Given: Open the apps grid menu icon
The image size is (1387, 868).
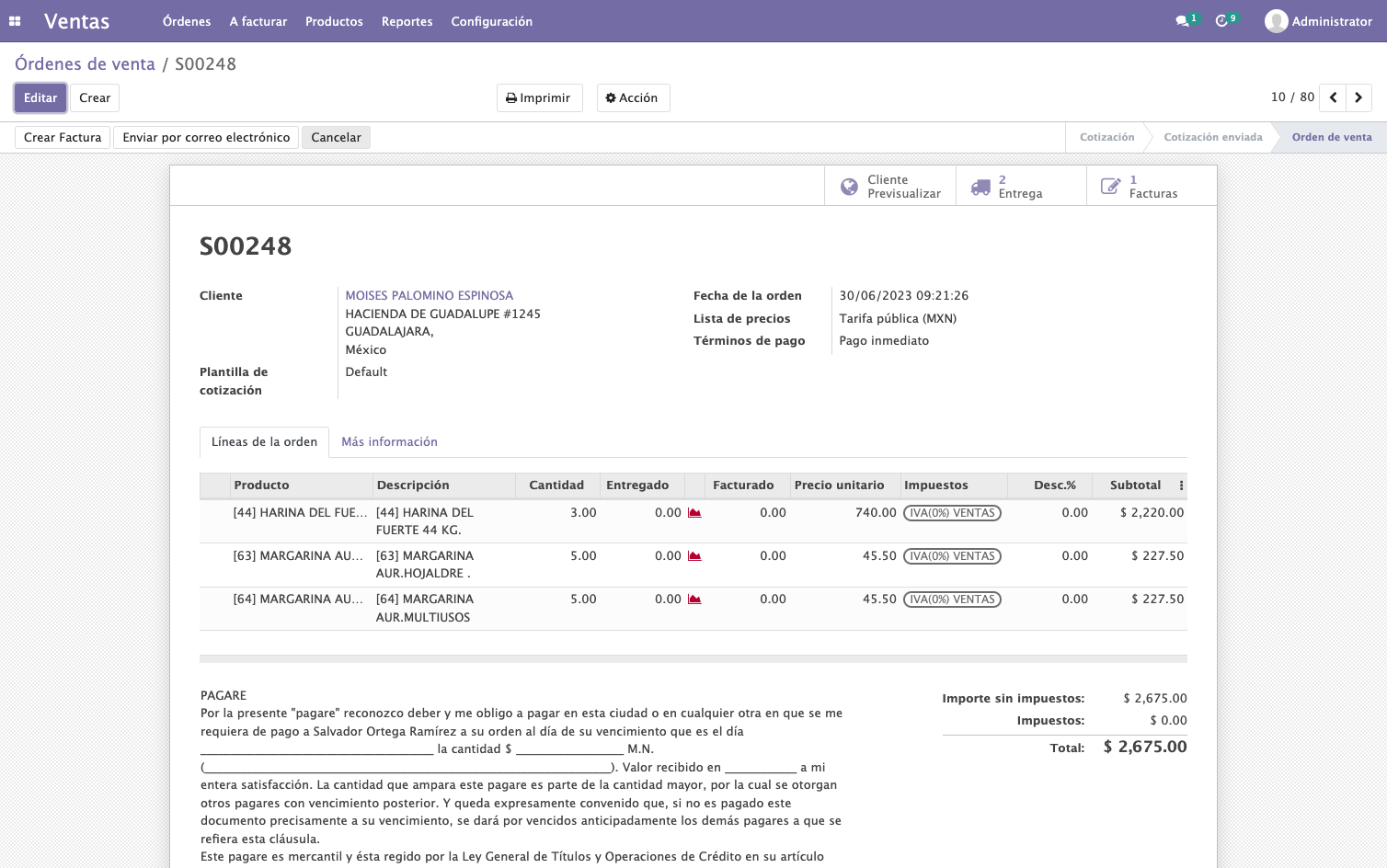Looking at the screenshot, I should pos(15,21).
